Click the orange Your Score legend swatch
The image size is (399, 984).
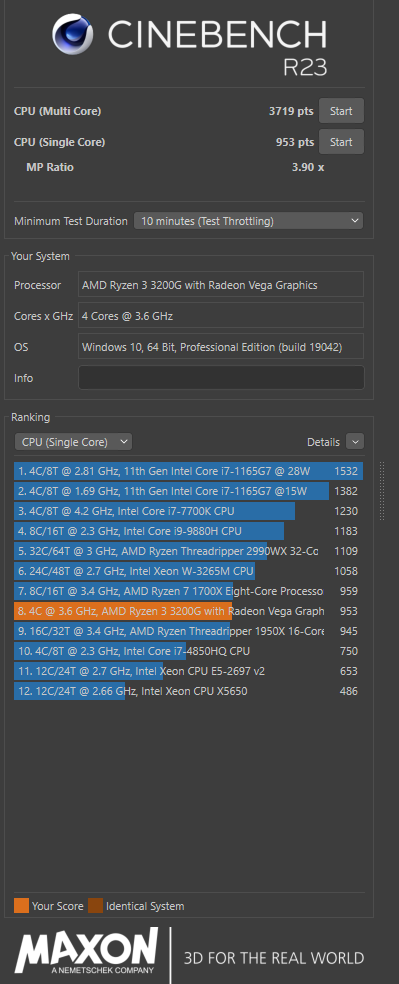(21, 906)
